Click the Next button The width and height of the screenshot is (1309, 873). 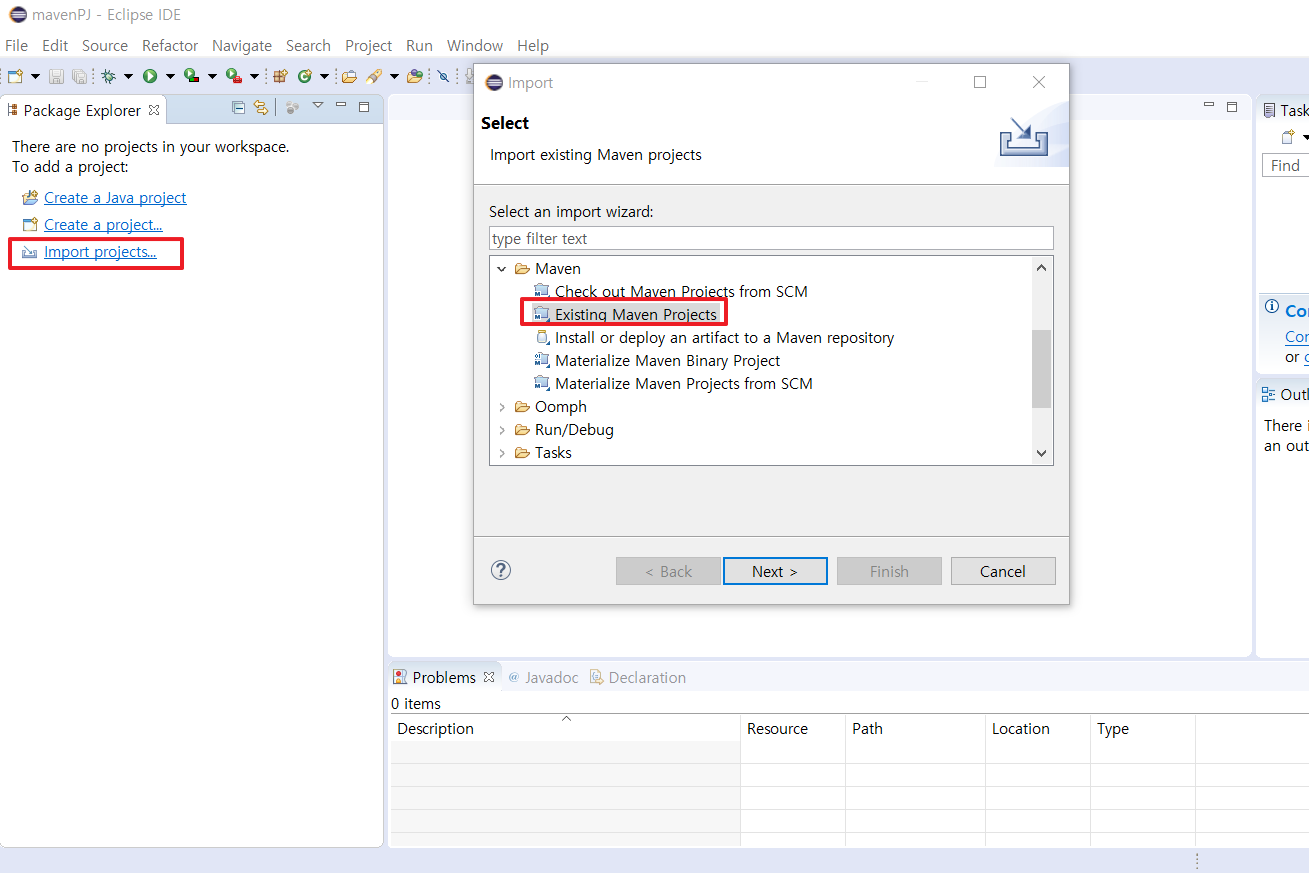click(775, 571)
